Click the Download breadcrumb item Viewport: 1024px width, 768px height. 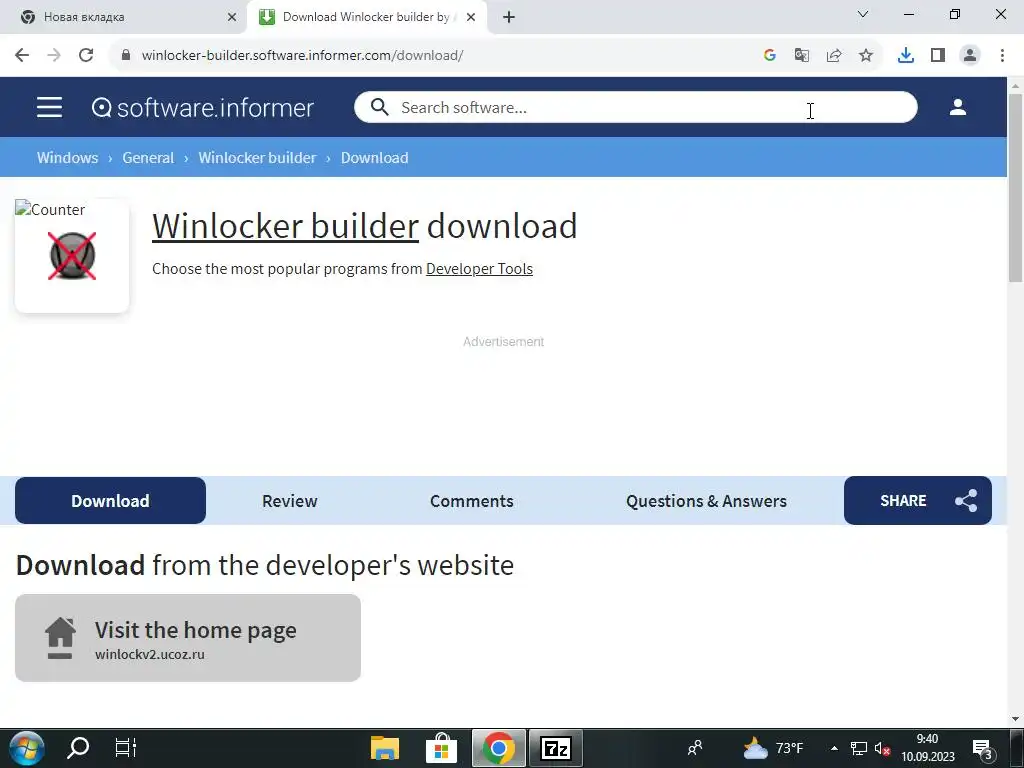[374, 157]
